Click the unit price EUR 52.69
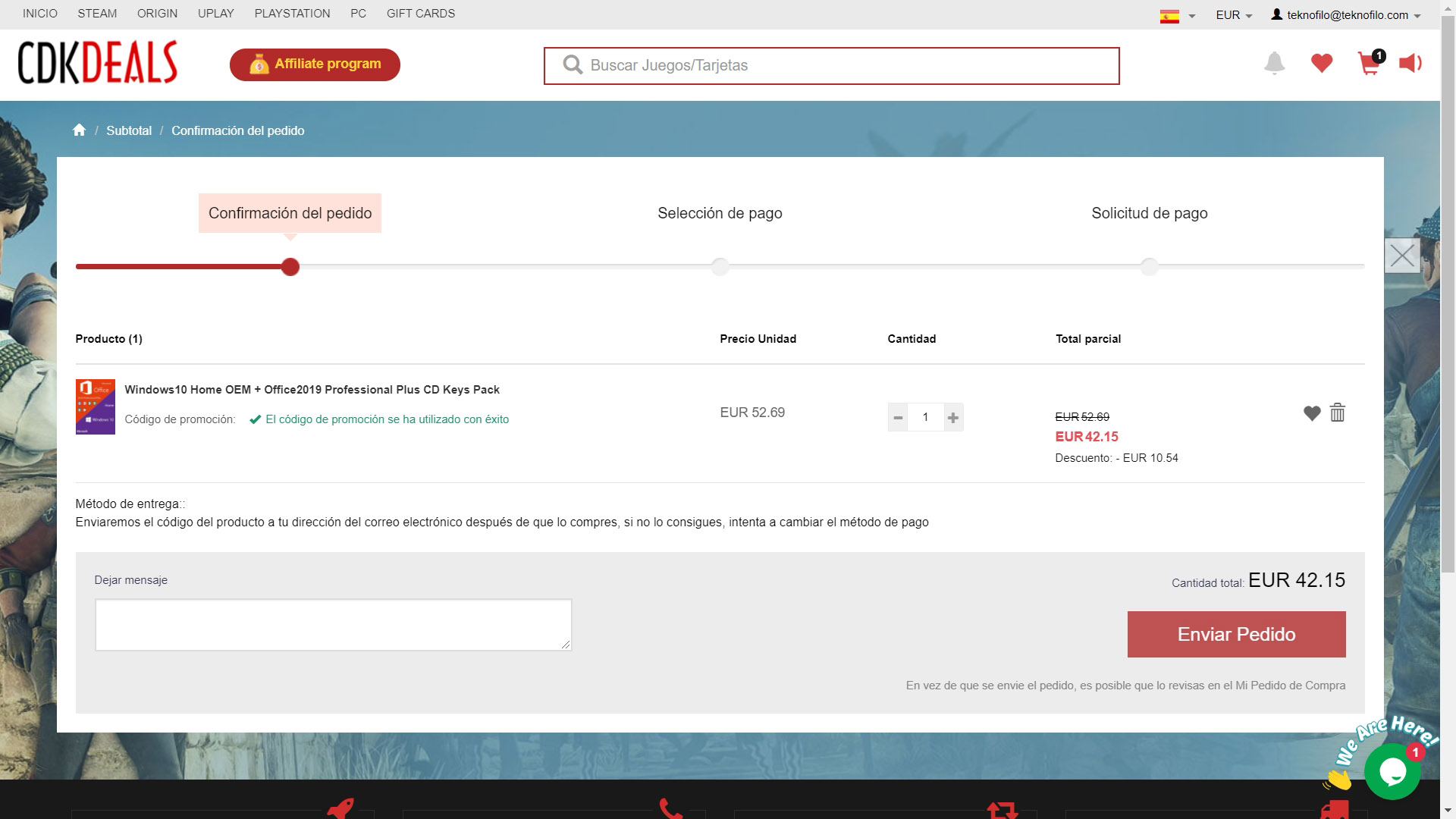The width and height of the screenshot is (1456, 819). pos(752,413)
